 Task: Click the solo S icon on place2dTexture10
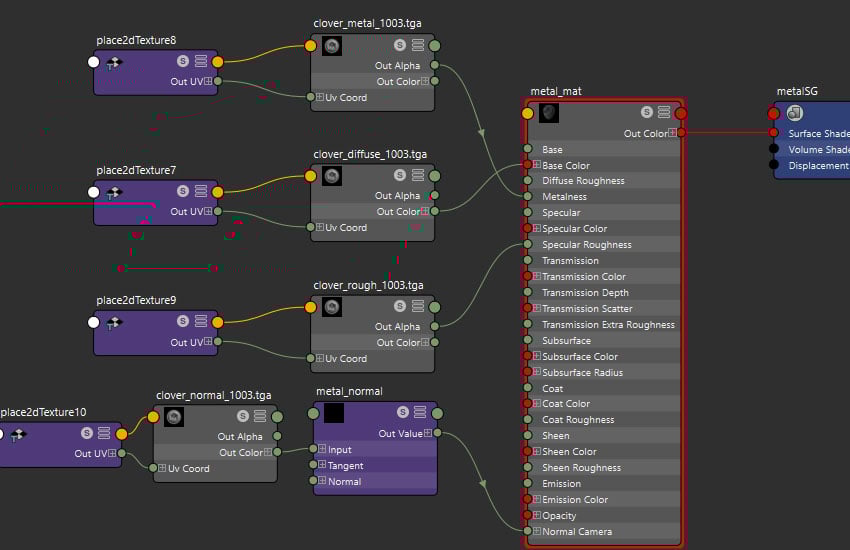coord(87,433)
